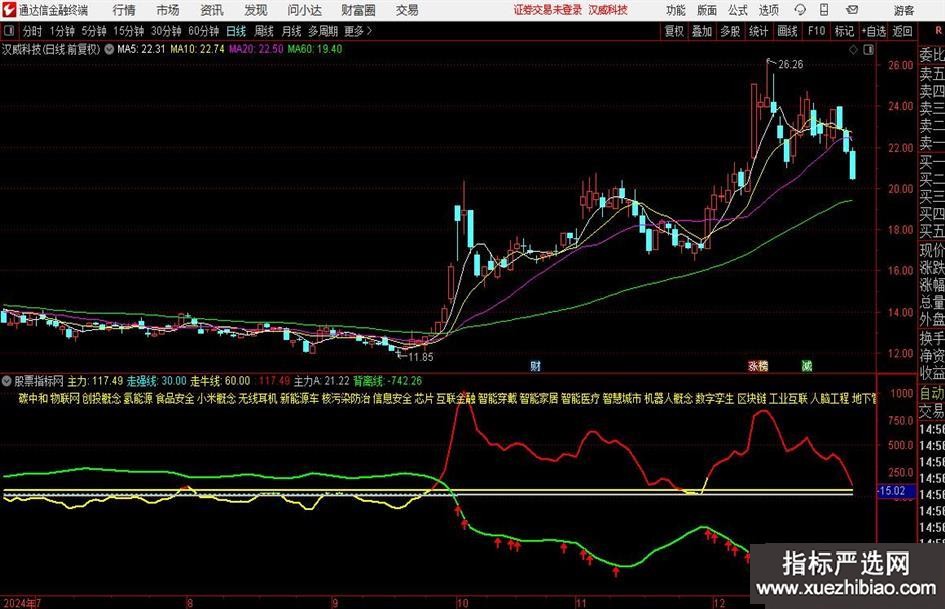Open the 问小达 menu
945x609 pixels.
pos(305,10)
